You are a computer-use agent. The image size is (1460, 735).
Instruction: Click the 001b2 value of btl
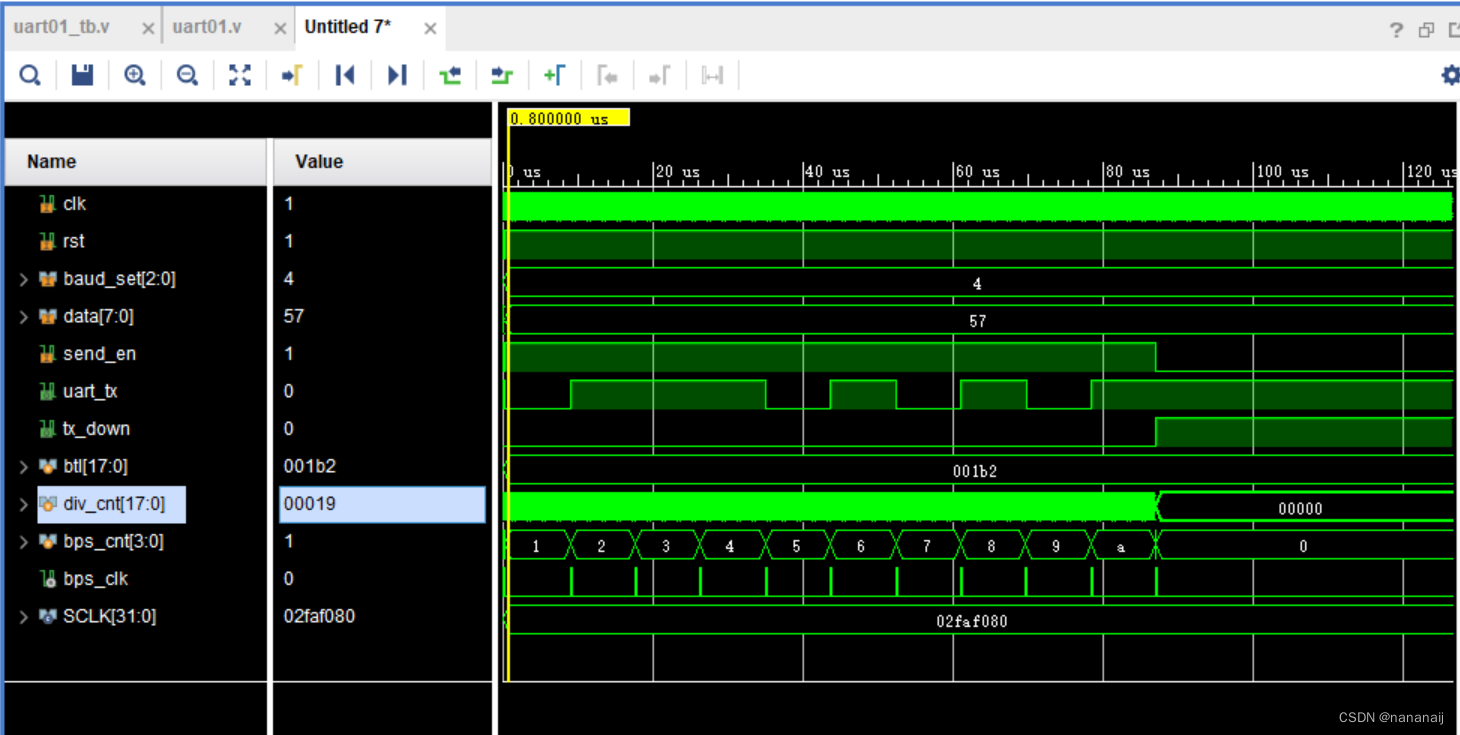pyautogui.click(x=310, y=467)
